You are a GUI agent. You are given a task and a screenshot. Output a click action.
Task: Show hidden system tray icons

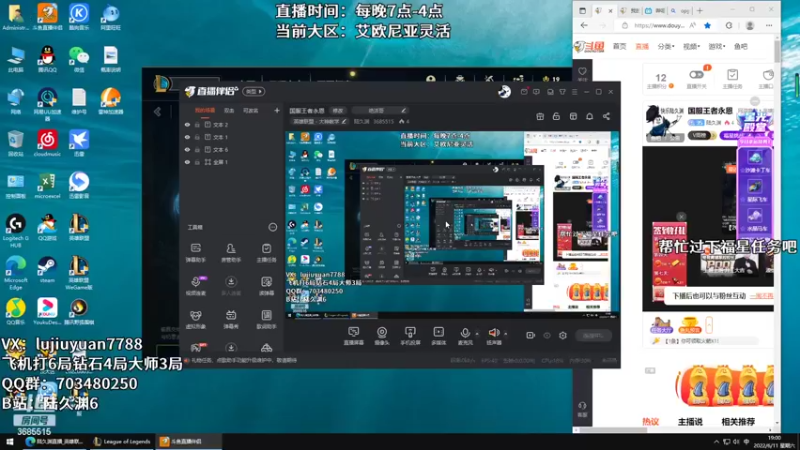coord(716,442)
